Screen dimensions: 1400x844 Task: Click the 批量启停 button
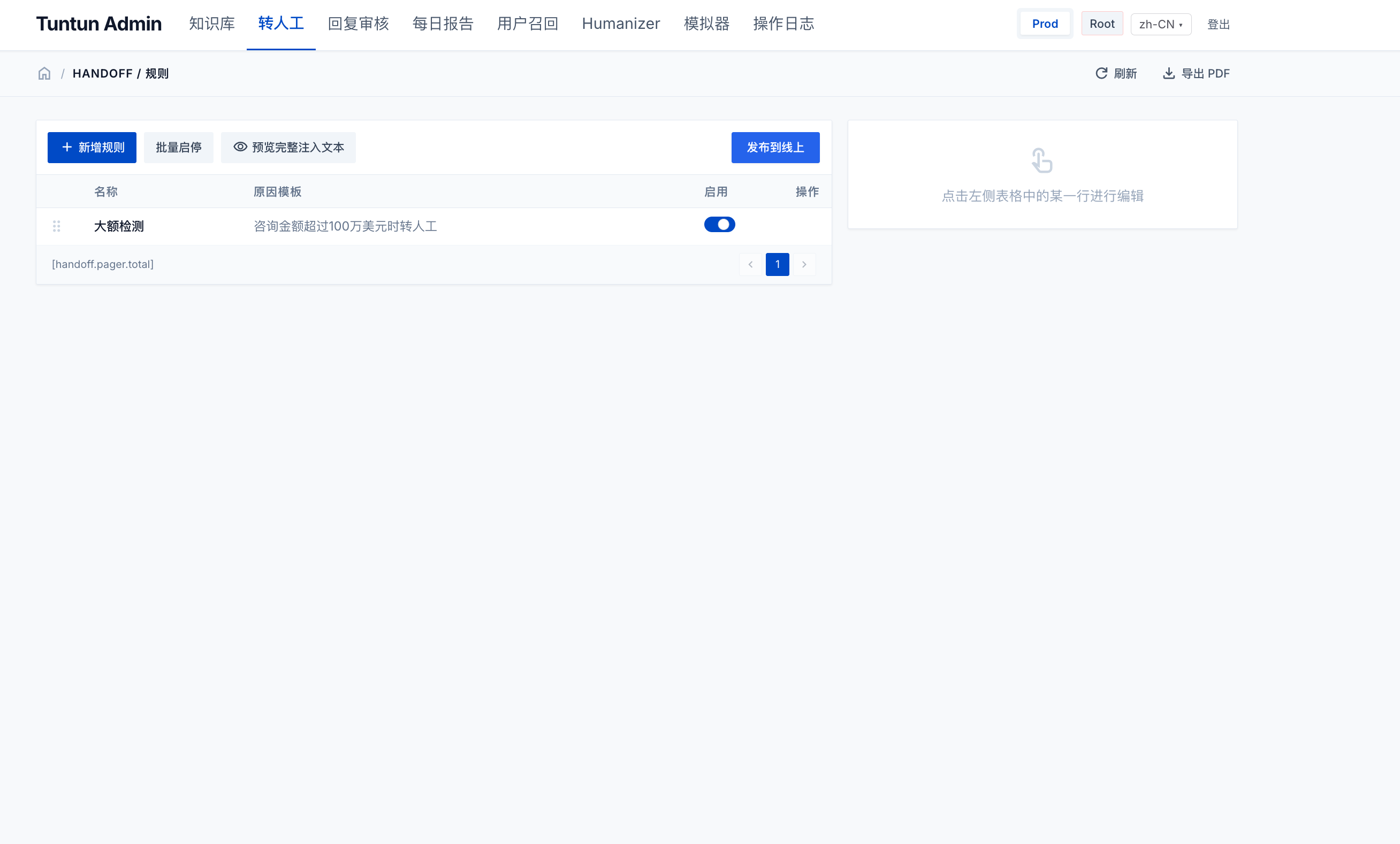pos(178,148)
